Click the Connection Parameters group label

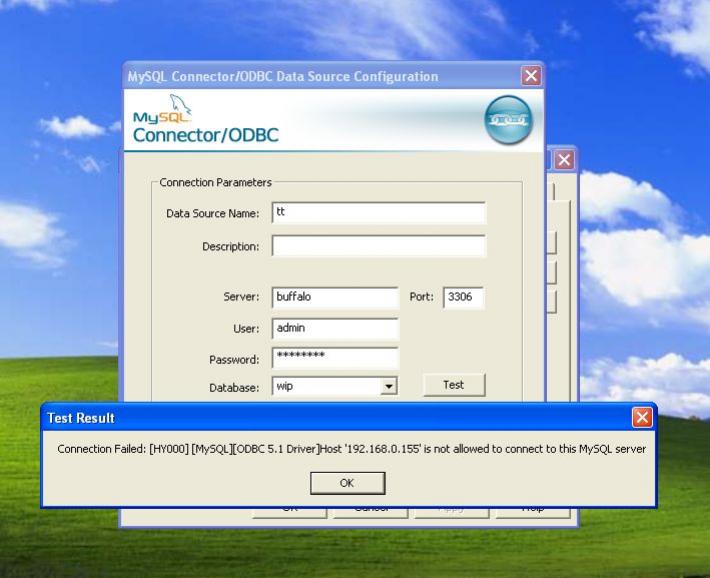[x=216, y=183]
